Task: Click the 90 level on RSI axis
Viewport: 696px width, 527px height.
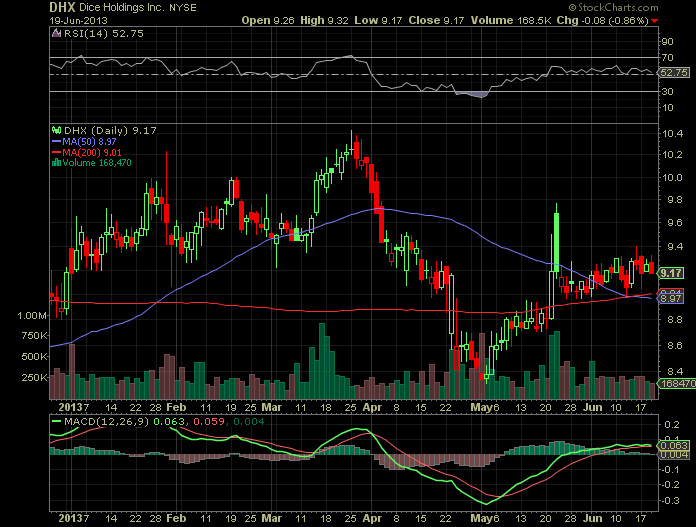Action: 667,42
